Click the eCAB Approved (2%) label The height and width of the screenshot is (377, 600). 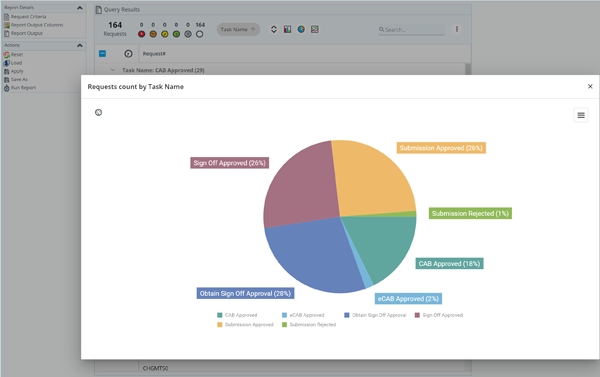408,299
